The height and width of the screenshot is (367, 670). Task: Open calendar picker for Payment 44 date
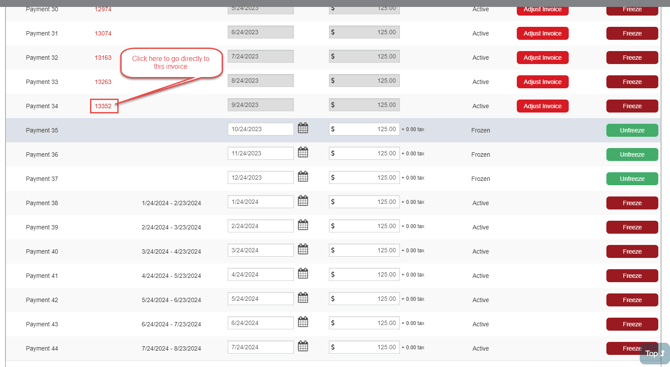point(303,346)
